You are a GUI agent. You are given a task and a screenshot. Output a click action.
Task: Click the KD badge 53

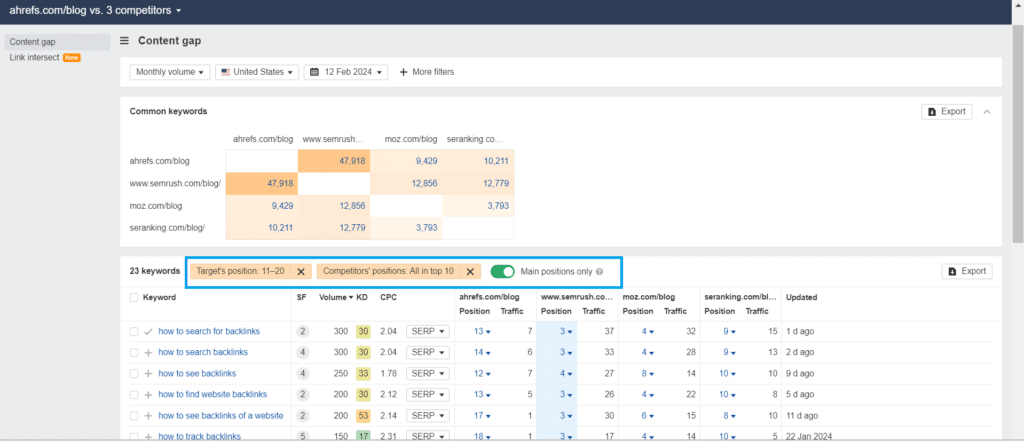363,416
